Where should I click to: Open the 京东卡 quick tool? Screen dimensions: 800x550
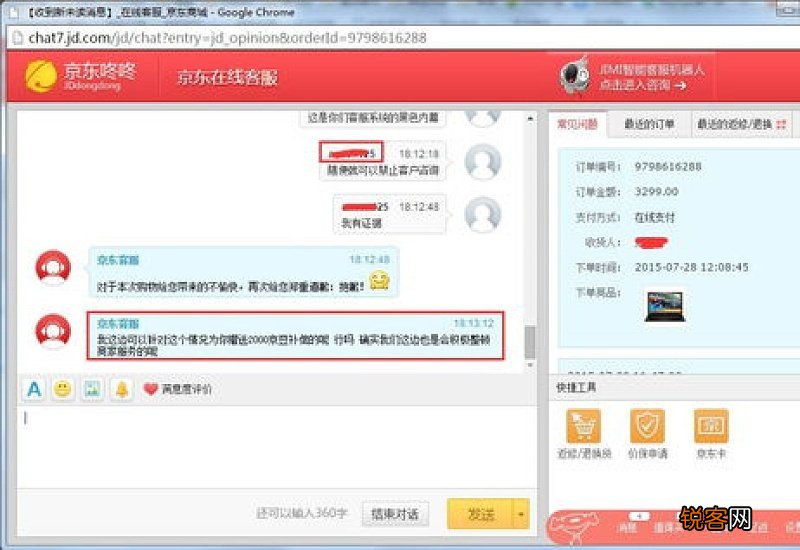(x=711, y=426)
